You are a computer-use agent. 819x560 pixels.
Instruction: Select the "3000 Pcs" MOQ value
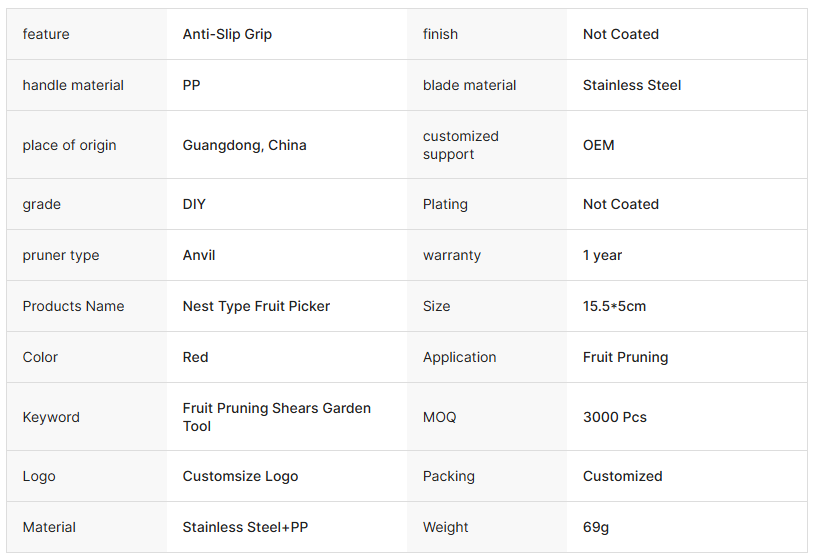(614, 417)
